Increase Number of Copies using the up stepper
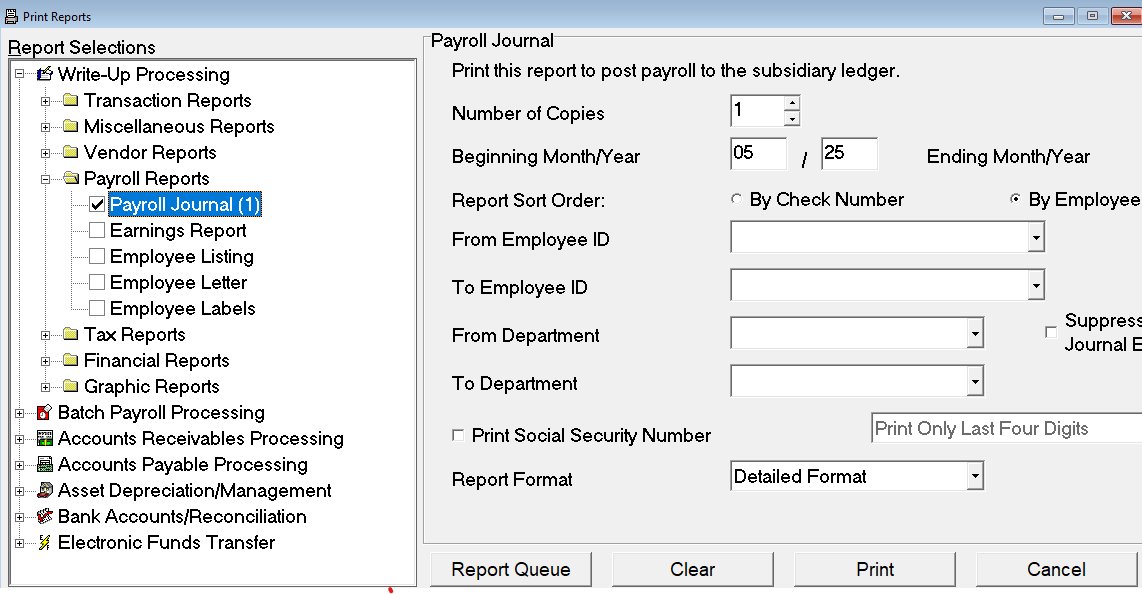 793,104
